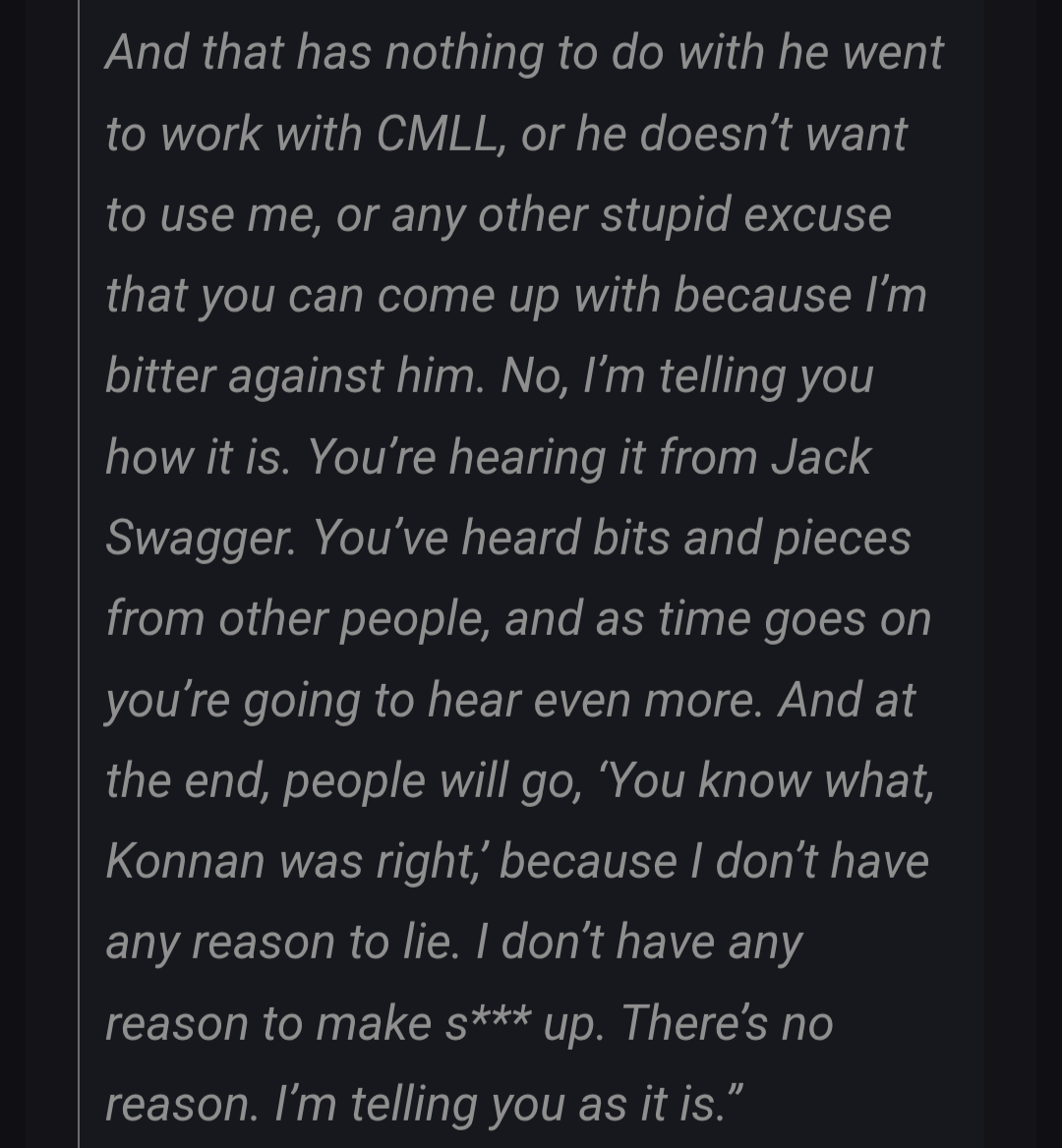Click the word "goes" in the quote
Viewport: 1062px width, 1148px height.
pyautogui.click(x=814, y=620)
